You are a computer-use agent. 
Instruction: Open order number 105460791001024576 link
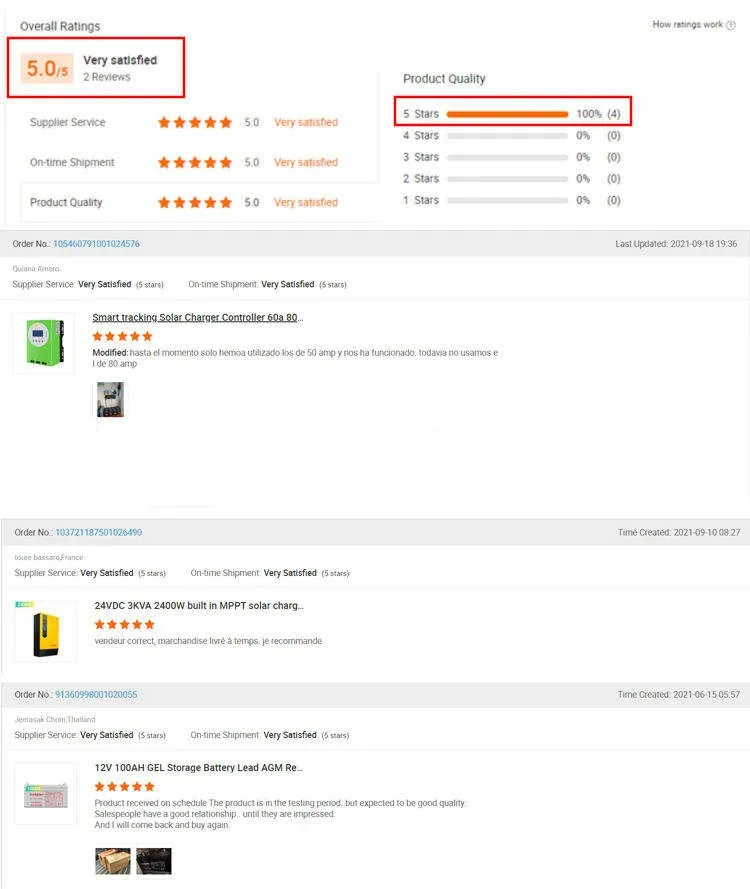[x=96, y=244]
